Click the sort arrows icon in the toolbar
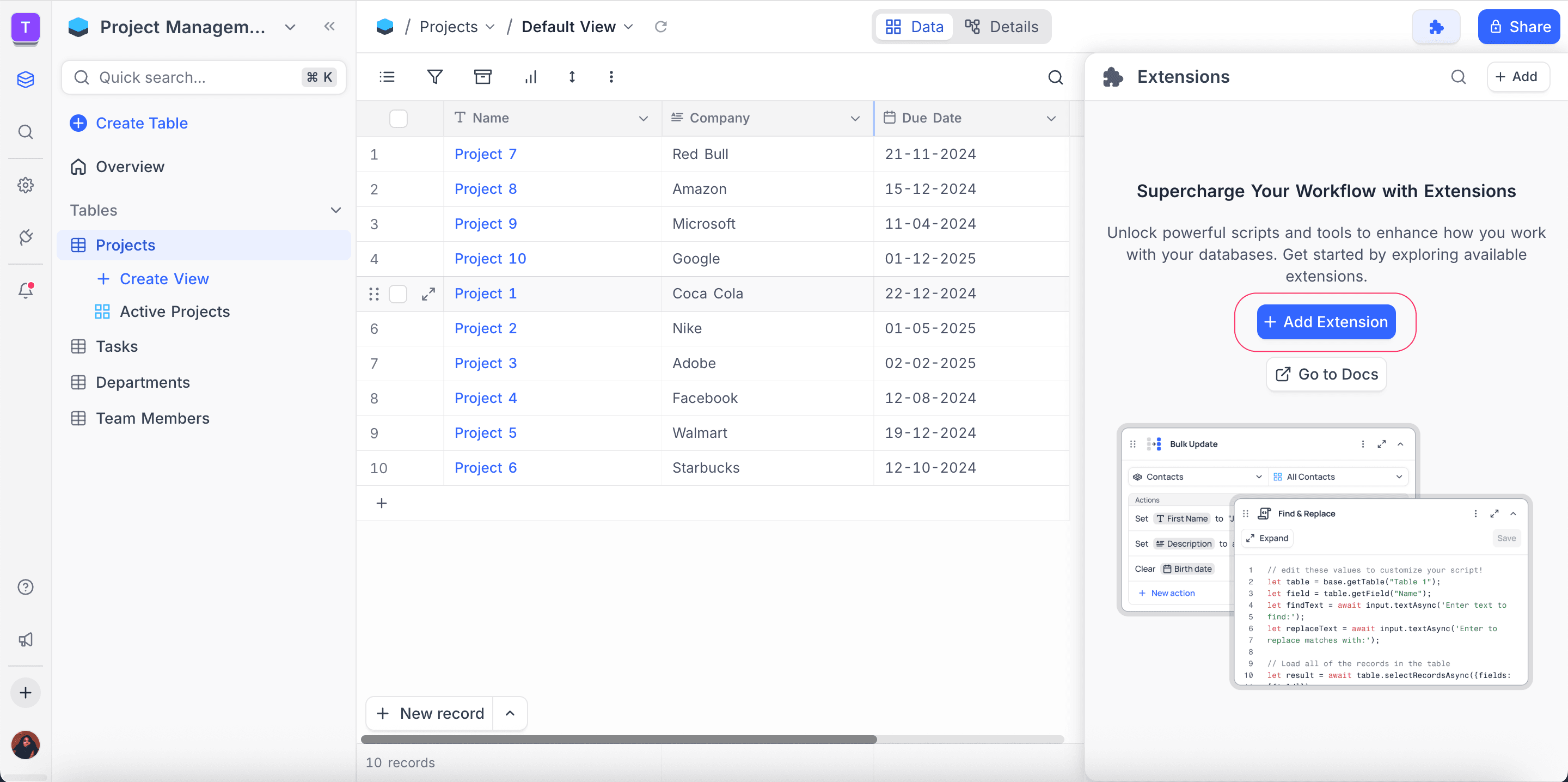The image size is (1568, 782). point(572,77)
